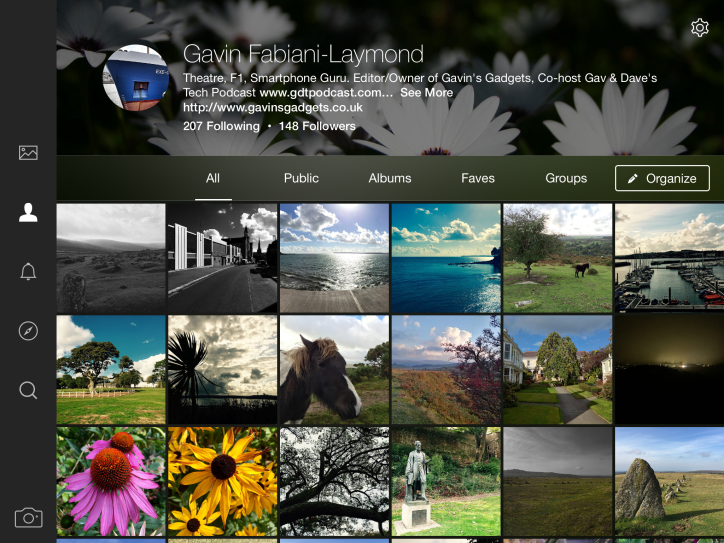Open the horse close-up photo
Image resolution: width=724 pixels, height=543 pixels.
(x=334, y=370)
